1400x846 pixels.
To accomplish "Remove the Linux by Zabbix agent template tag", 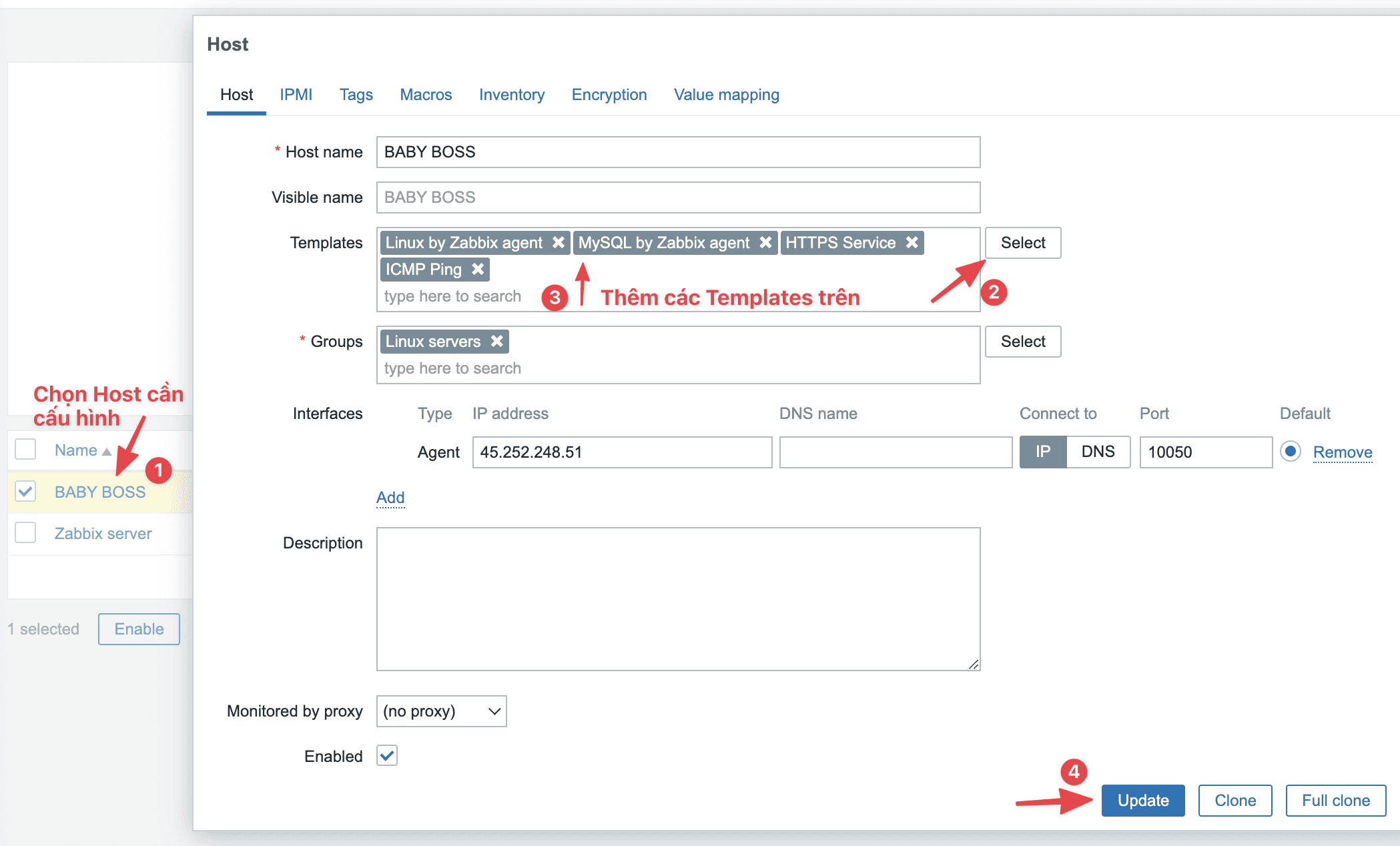I will tap(559, 242).
